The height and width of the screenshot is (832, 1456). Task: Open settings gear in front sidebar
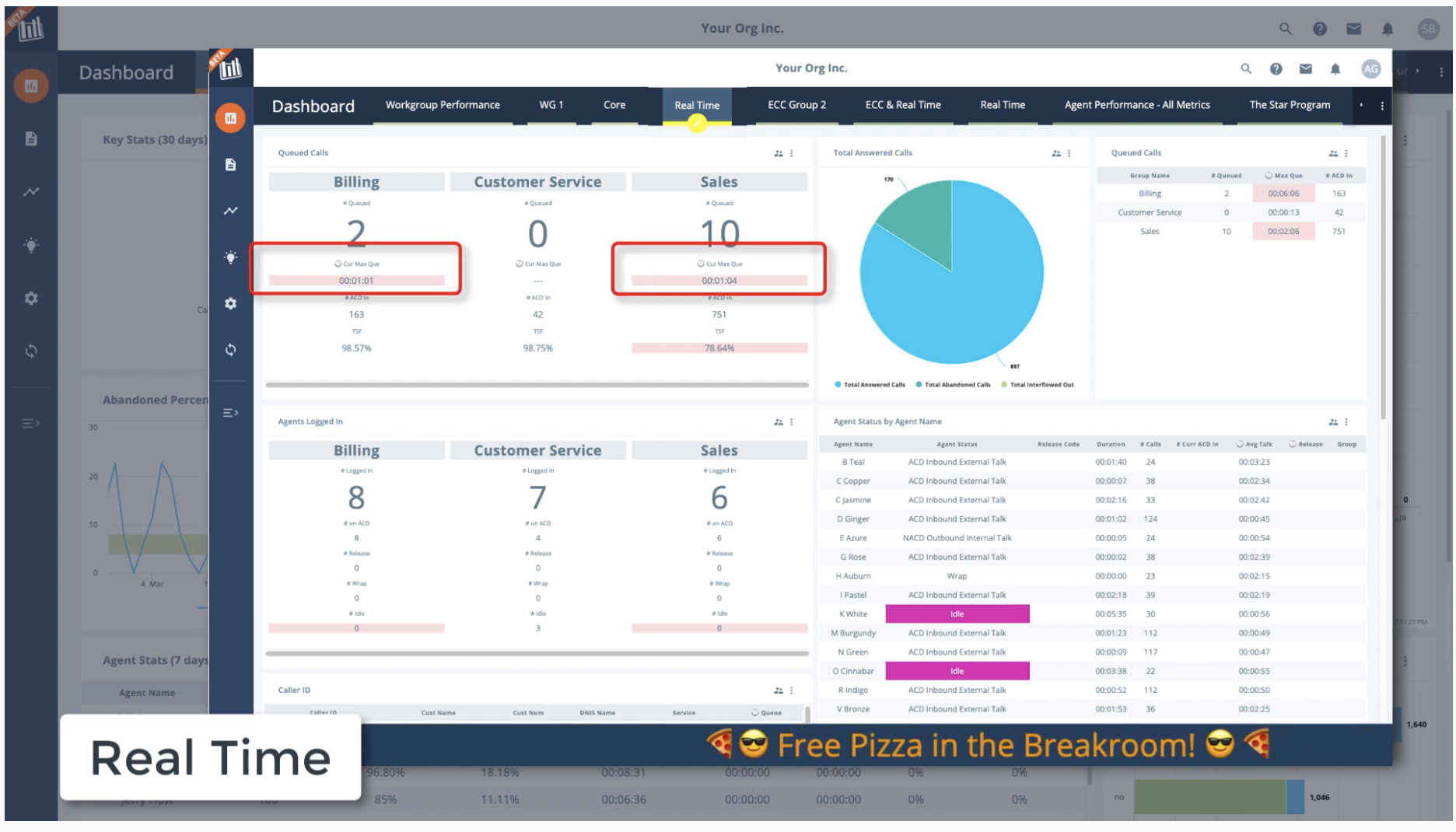(x=230, y=303)
